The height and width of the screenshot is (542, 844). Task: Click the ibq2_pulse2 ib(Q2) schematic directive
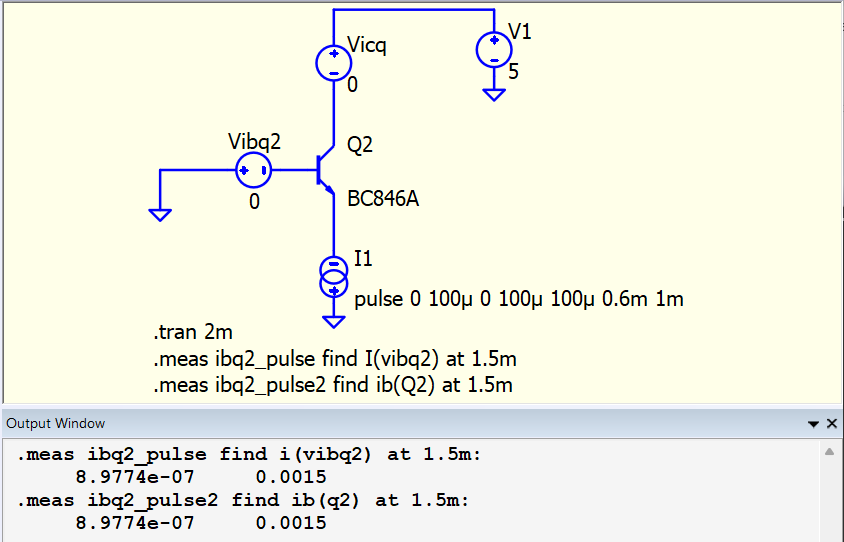(x=334, y=385)
